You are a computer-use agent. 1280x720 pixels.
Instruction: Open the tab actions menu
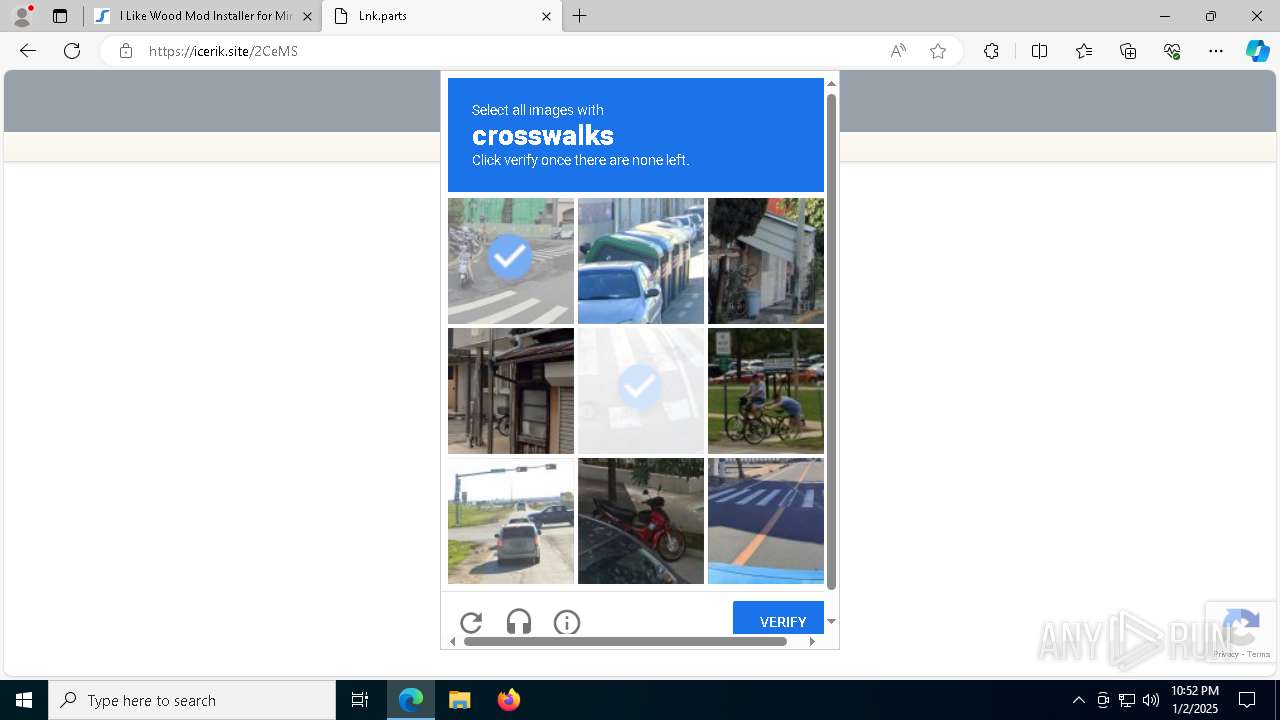coord(60,16)
